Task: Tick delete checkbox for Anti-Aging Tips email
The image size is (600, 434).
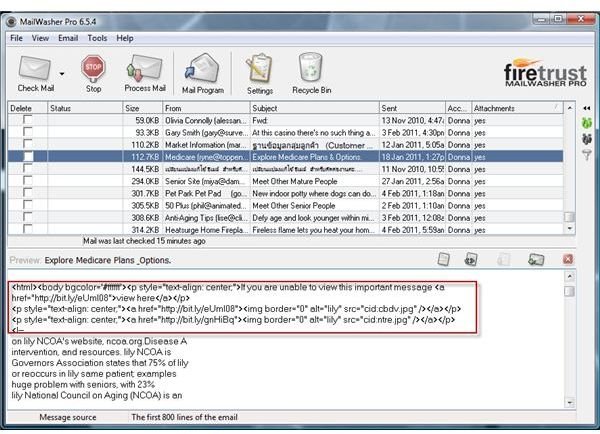Action: pos(28,217)
